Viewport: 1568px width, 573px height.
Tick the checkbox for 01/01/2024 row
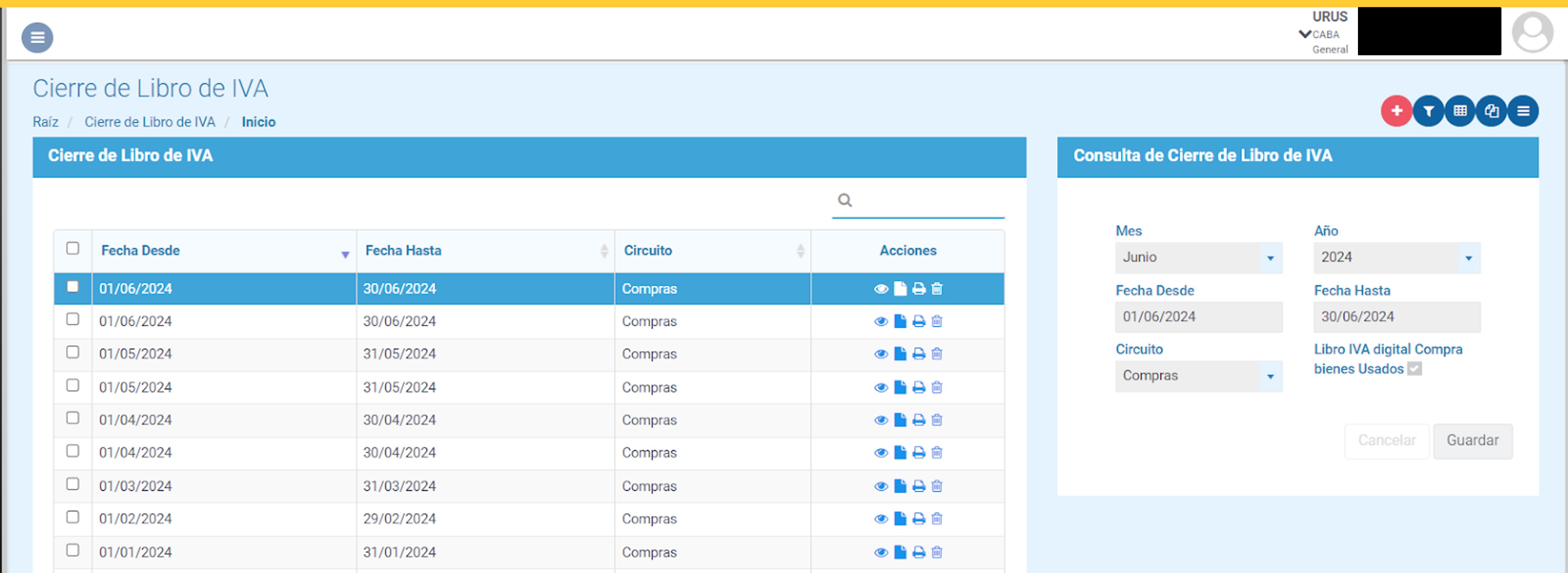point(72,551)
